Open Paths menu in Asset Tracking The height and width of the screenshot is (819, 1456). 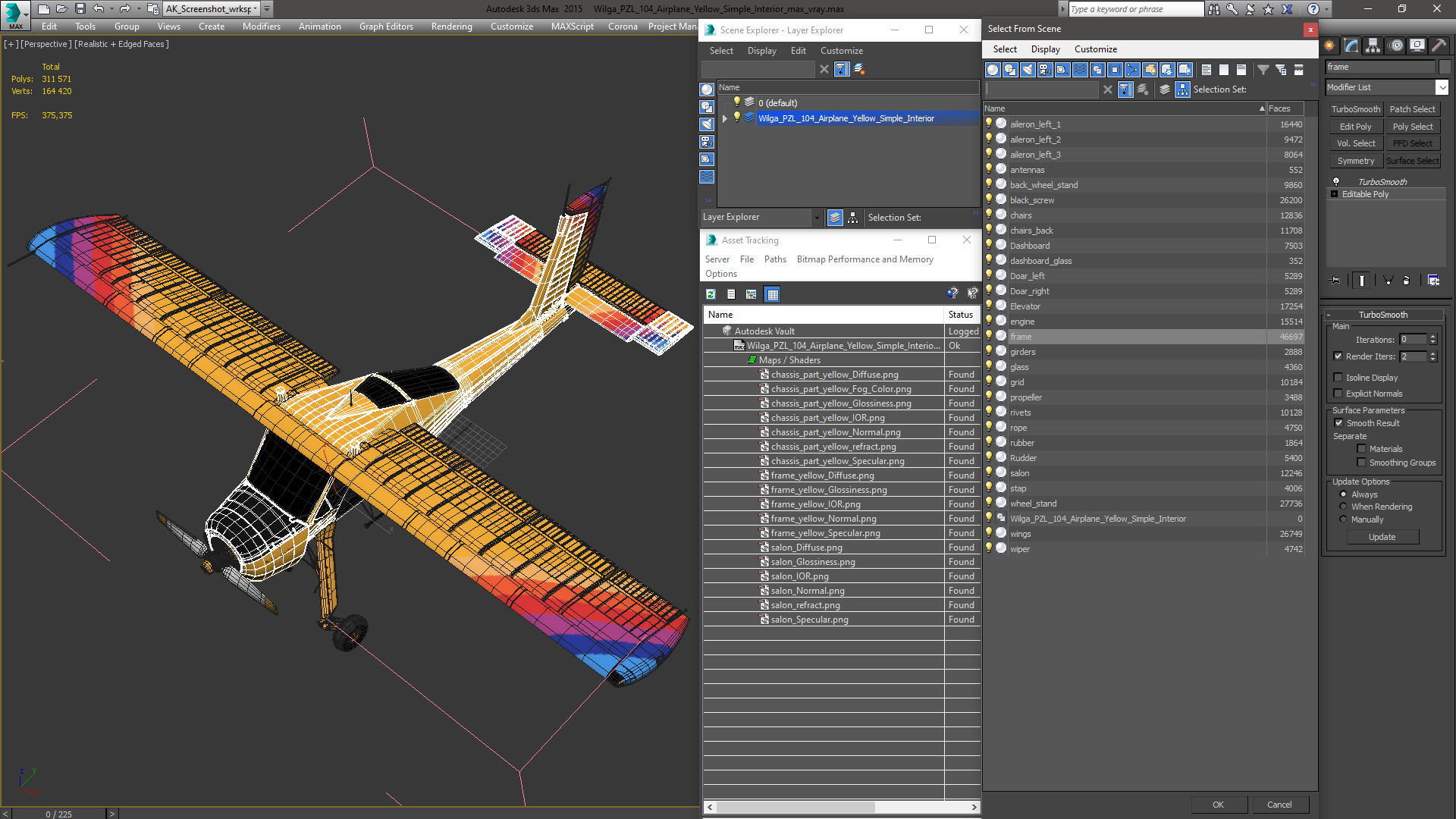click(x=775, y=259)
